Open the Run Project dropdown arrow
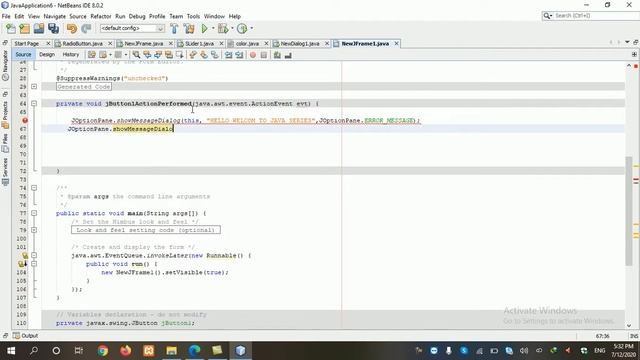 tap(213, 29)
